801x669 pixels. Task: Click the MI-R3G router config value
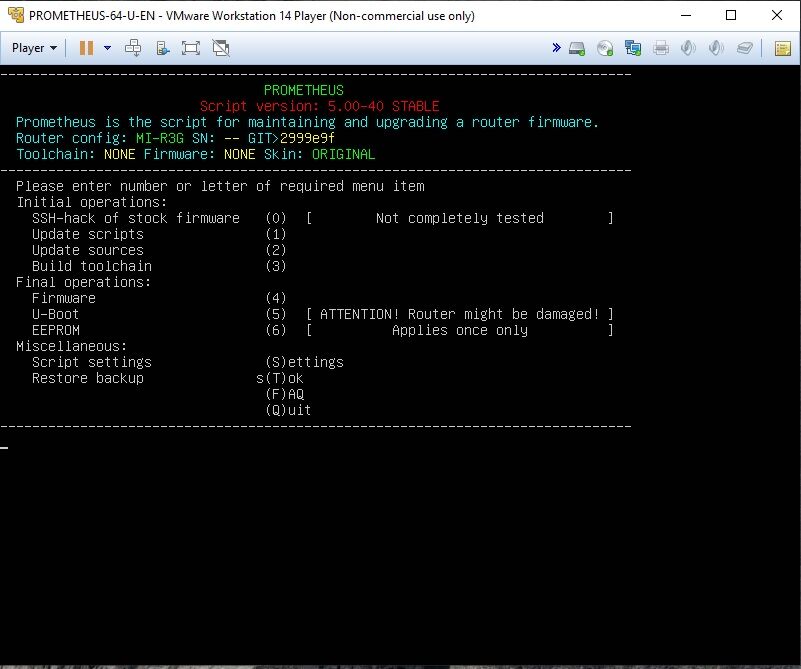tap(159, 138)
